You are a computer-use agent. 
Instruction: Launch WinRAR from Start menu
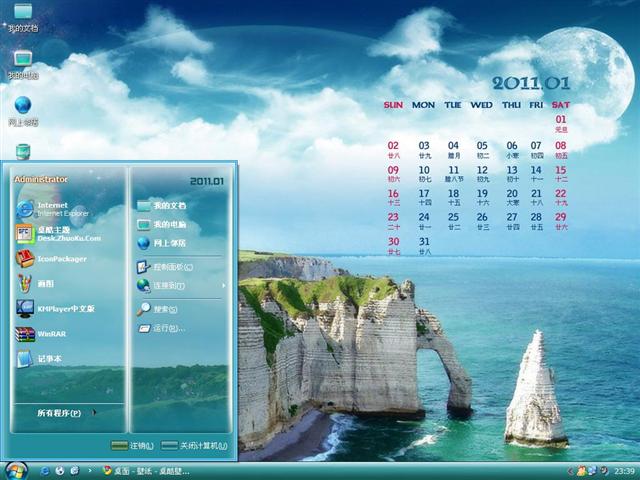point(41,334)
